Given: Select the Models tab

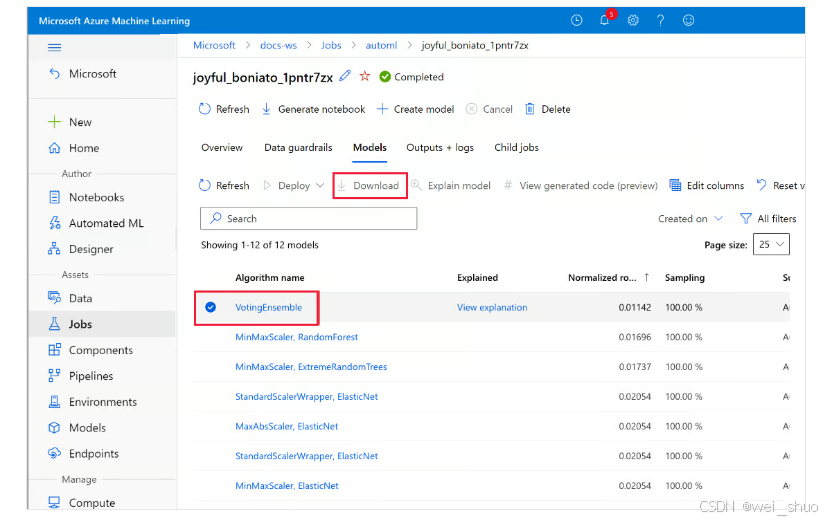Looking at the screenshot, I should (x=370, y=148).
